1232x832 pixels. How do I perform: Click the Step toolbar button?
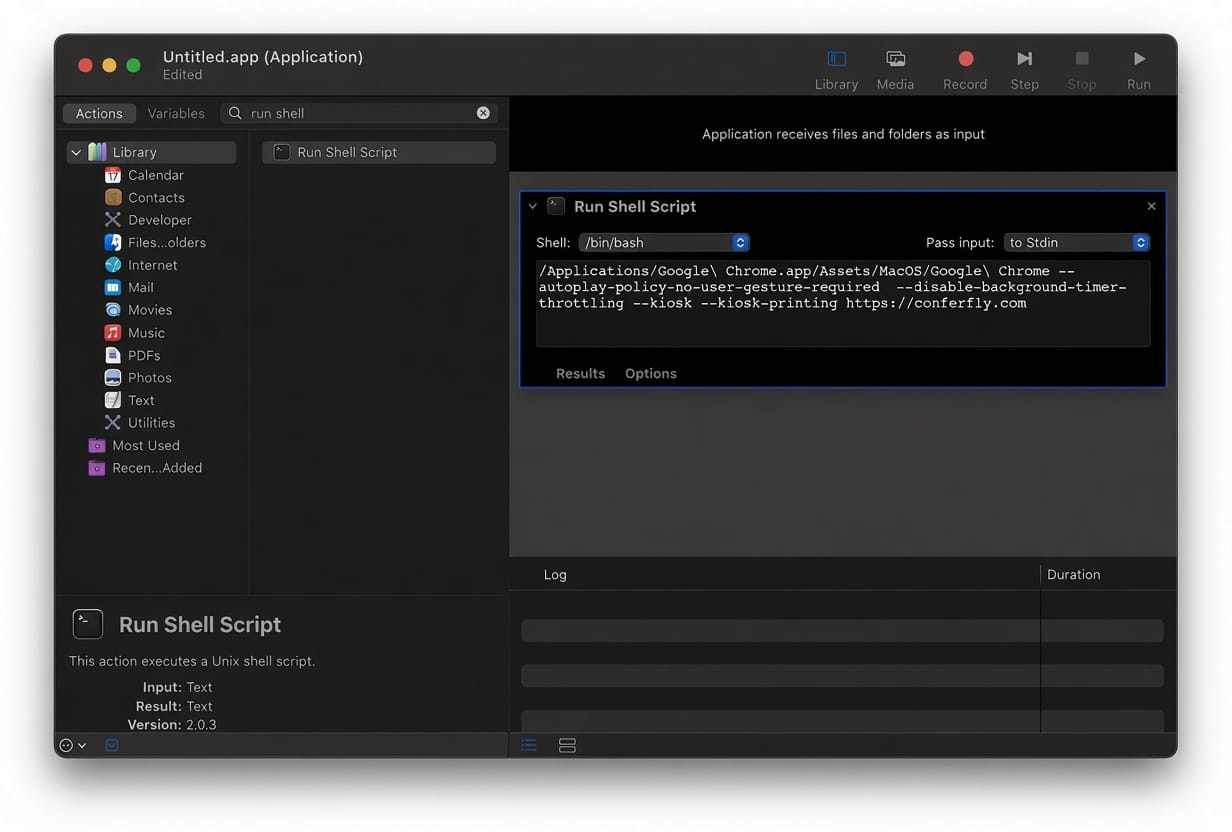pyautogui.click(x=1024, y=70)
